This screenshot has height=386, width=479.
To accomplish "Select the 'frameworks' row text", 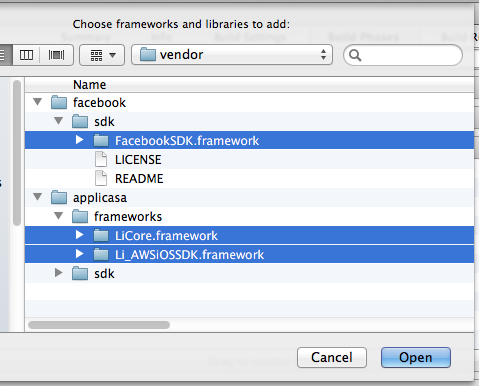I will (128, 217).
